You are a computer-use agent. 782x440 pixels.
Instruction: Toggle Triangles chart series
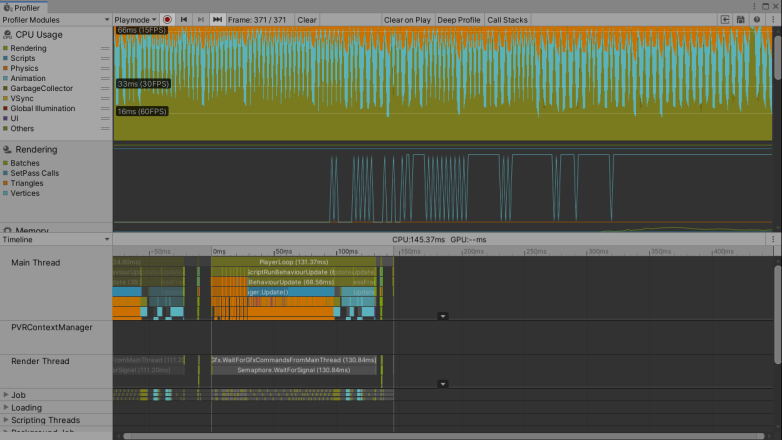5,183
